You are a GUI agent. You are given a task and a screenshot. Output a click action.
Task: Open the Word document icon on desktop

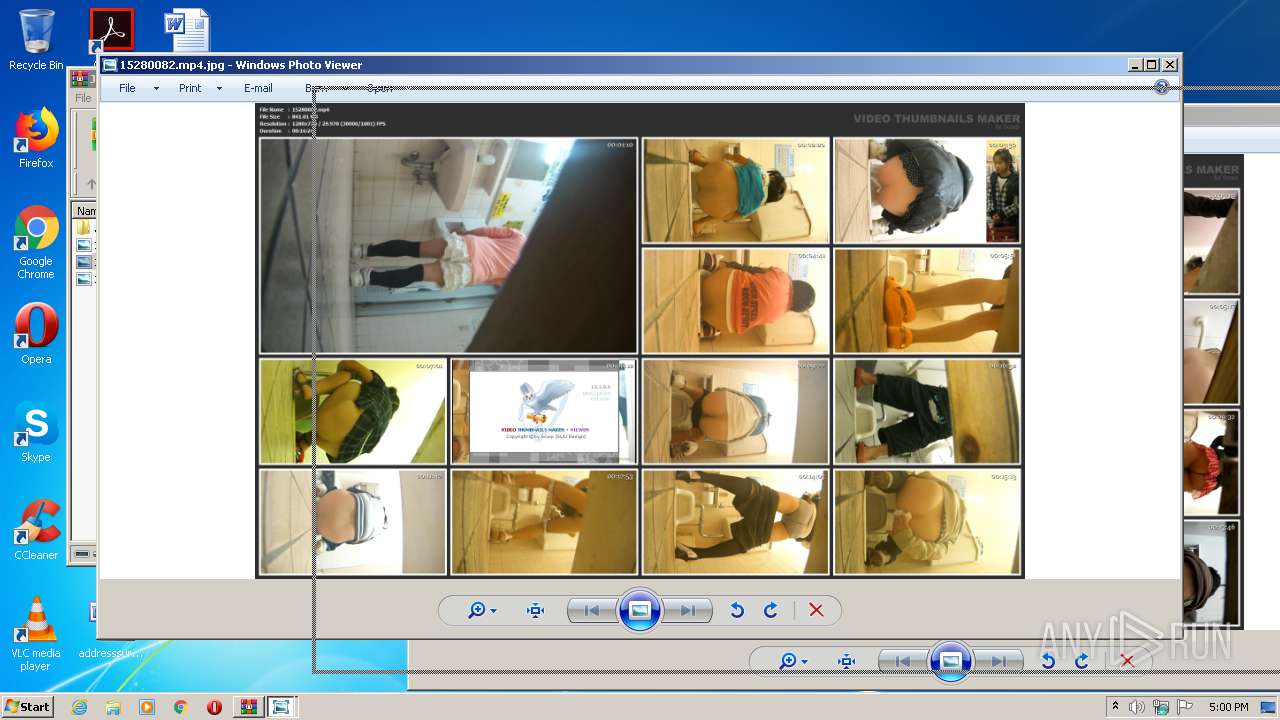coord(187,30)
